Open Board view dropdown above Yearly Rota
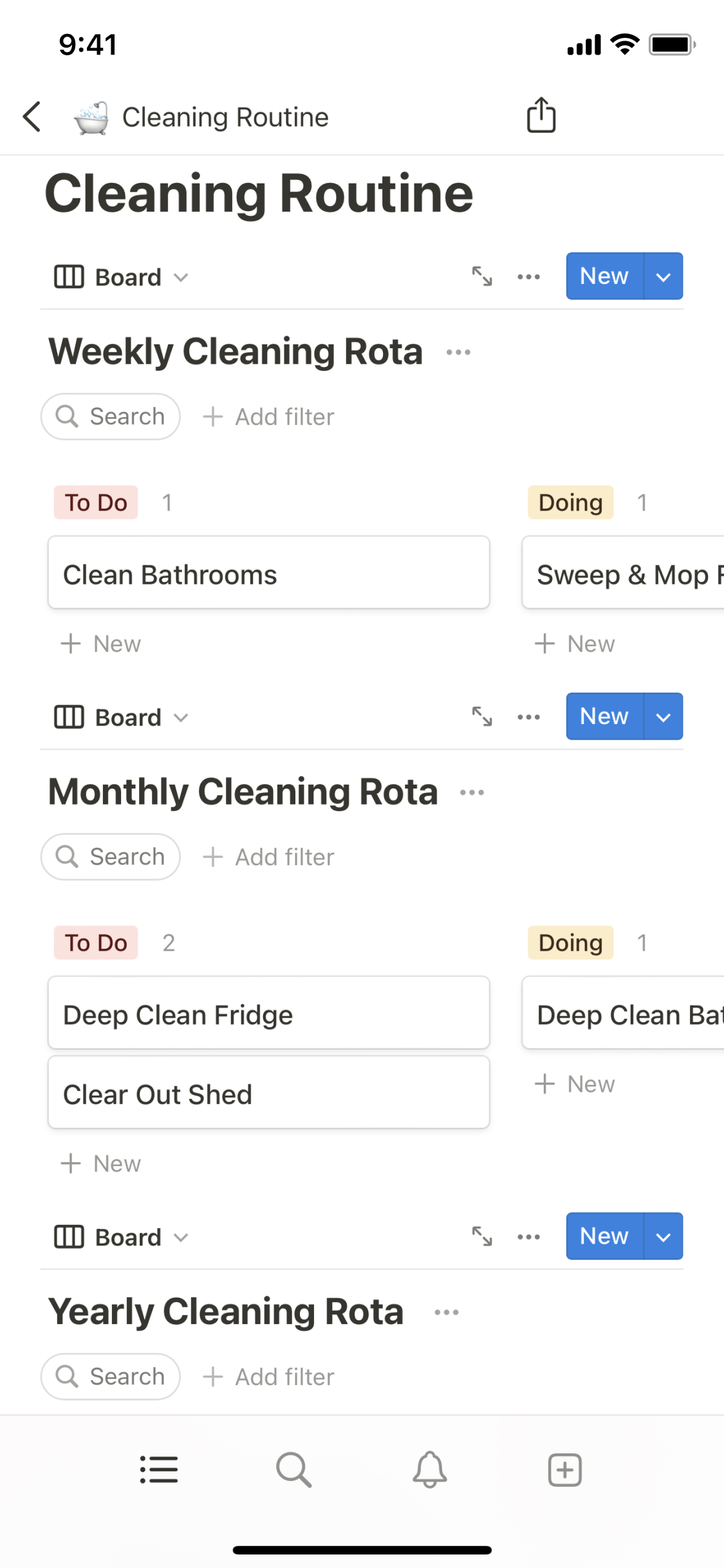The image size is (724, 1568). click(121, 1237)
